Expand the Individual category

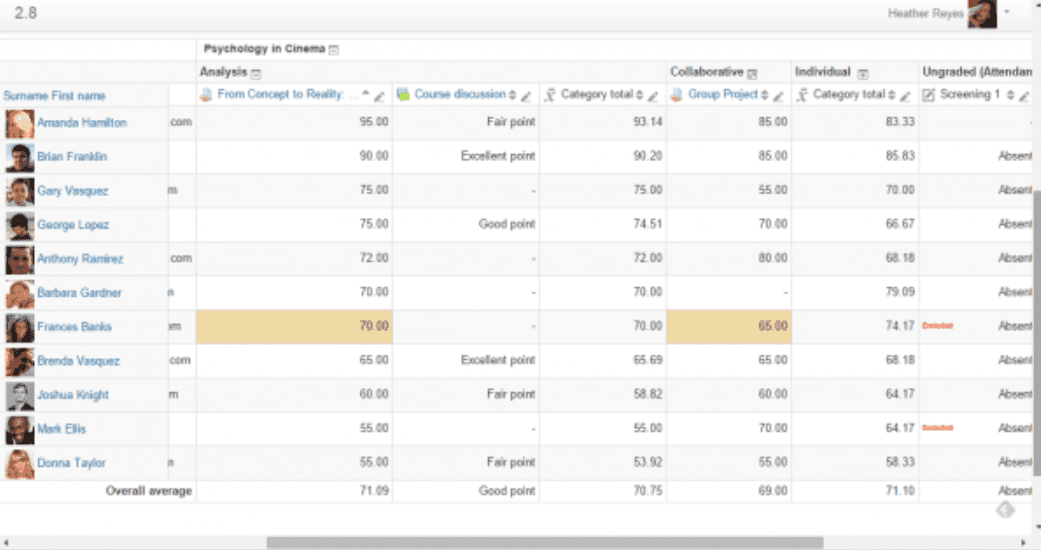[x=862, y=73]
